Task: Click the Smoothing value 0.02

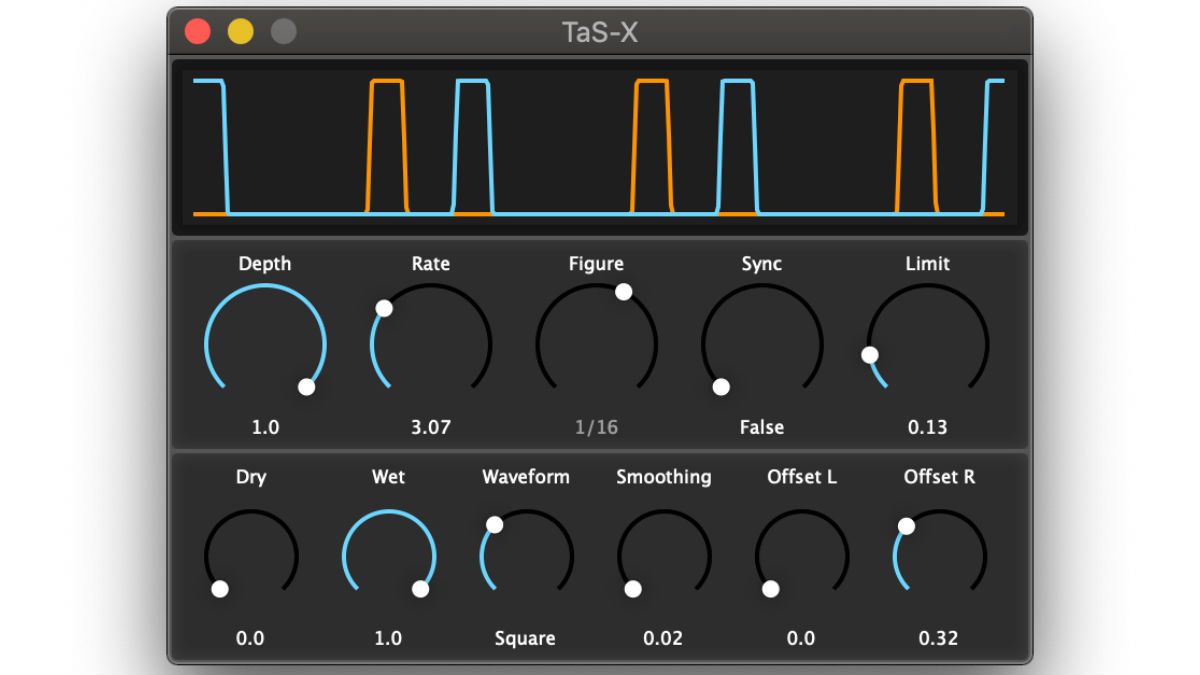Action: click(663, 638)
